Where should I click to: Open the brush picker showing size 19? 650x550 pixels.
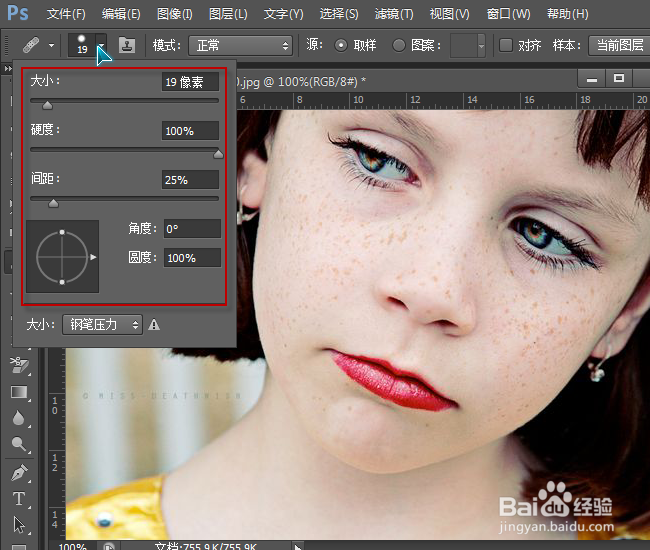click(x=87, y=45)
